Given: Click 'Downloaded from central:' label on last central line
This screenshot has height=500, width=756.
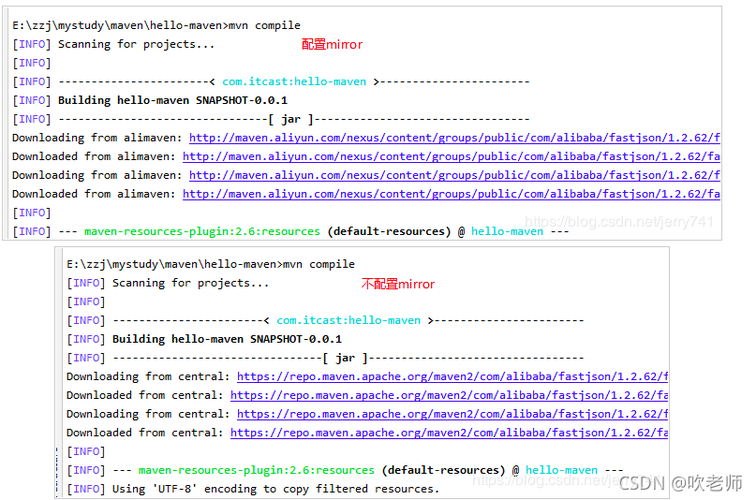Looking at the screenshot, I should click(145, 433).
